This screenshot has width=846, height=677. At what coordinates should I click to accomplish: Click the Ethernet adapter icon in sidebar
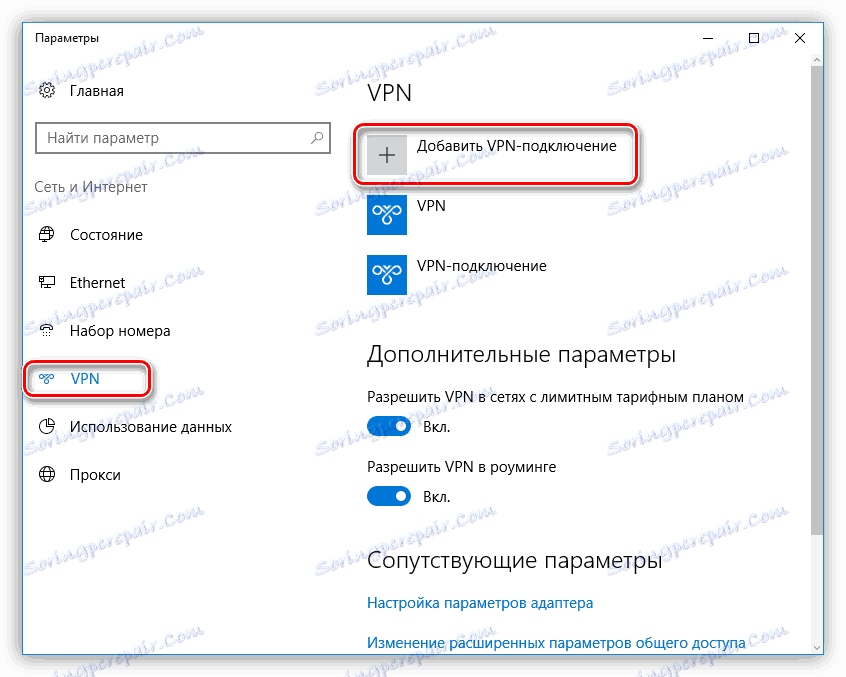pyautogui.click(x=46, y=282)
